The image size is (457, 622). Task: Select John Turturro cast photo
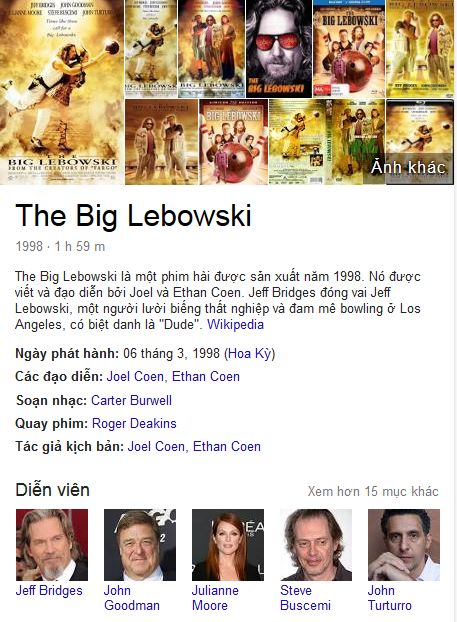[404, 545]
